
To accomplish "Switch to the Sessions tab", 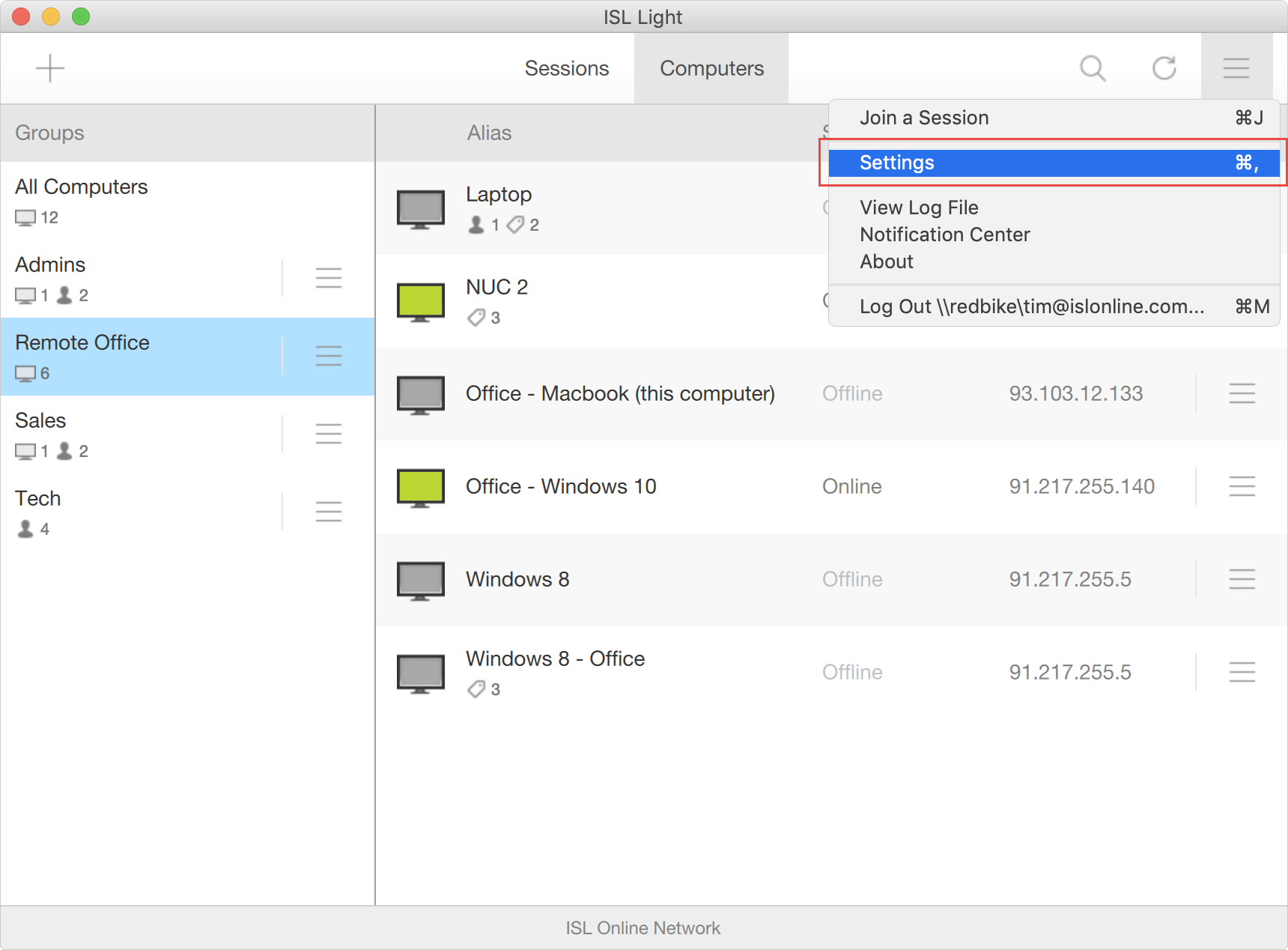I will (x=567, y=68).
